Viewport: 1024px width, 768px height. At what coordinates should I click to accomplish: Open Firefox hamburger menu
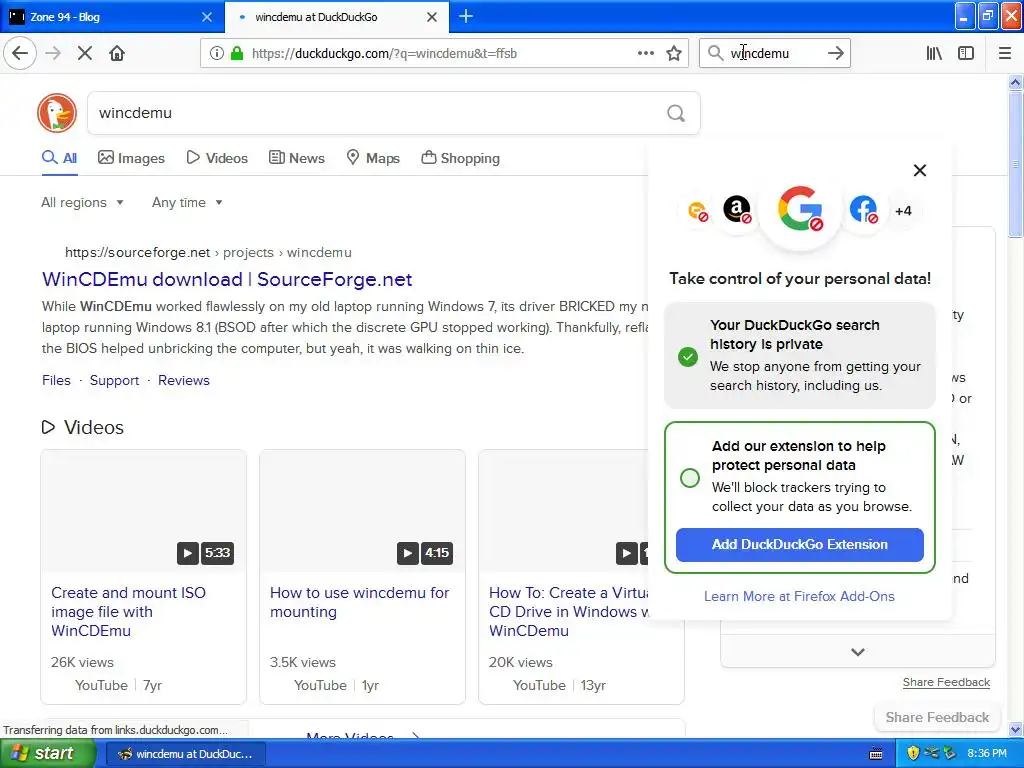tap(1004, 53)
